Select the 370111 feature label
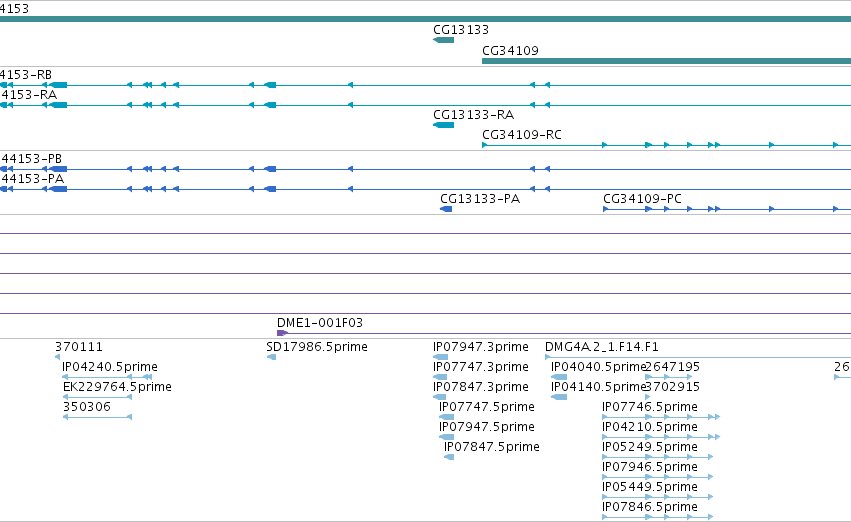 (x=79, y=347)
